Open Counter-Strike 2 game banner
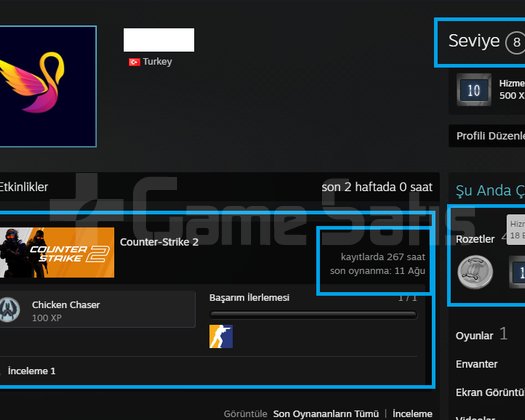The height and width of the screenshot is (420, 525). point(57,253)
